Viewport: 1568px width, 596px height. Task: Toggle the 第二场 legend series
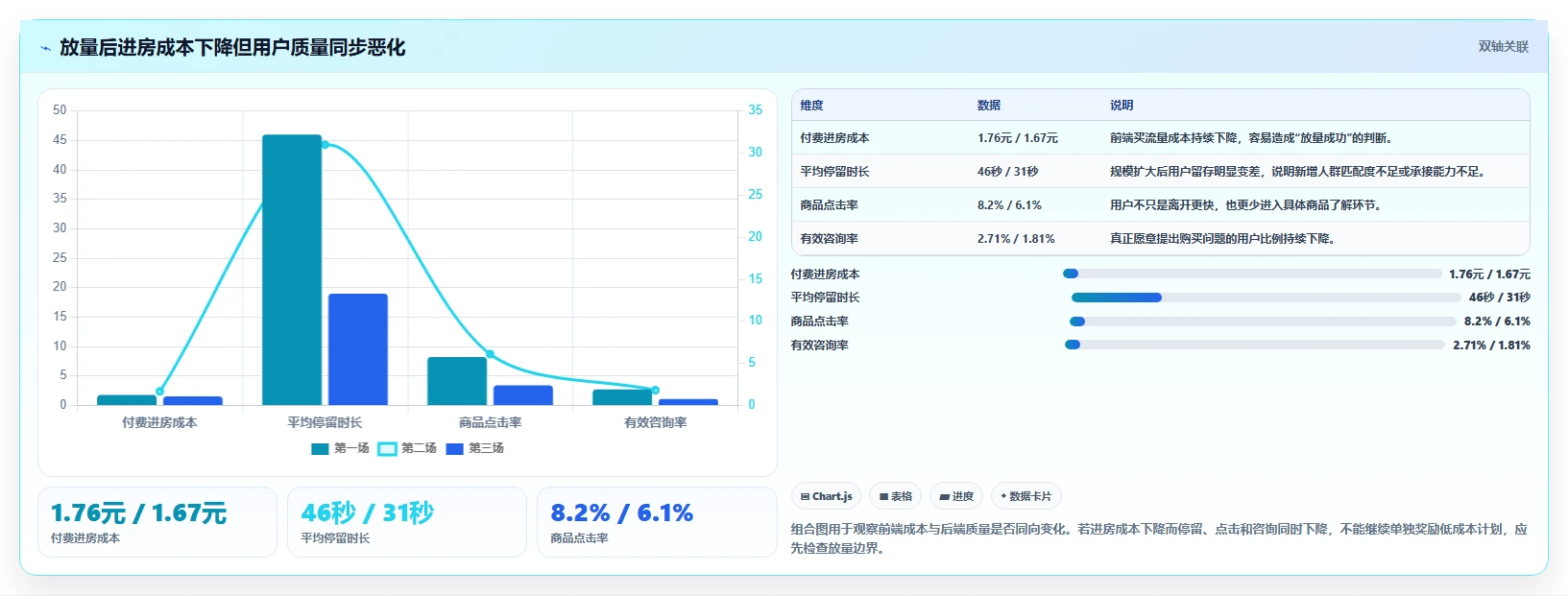pyautogui.click(x=407, y=448)
